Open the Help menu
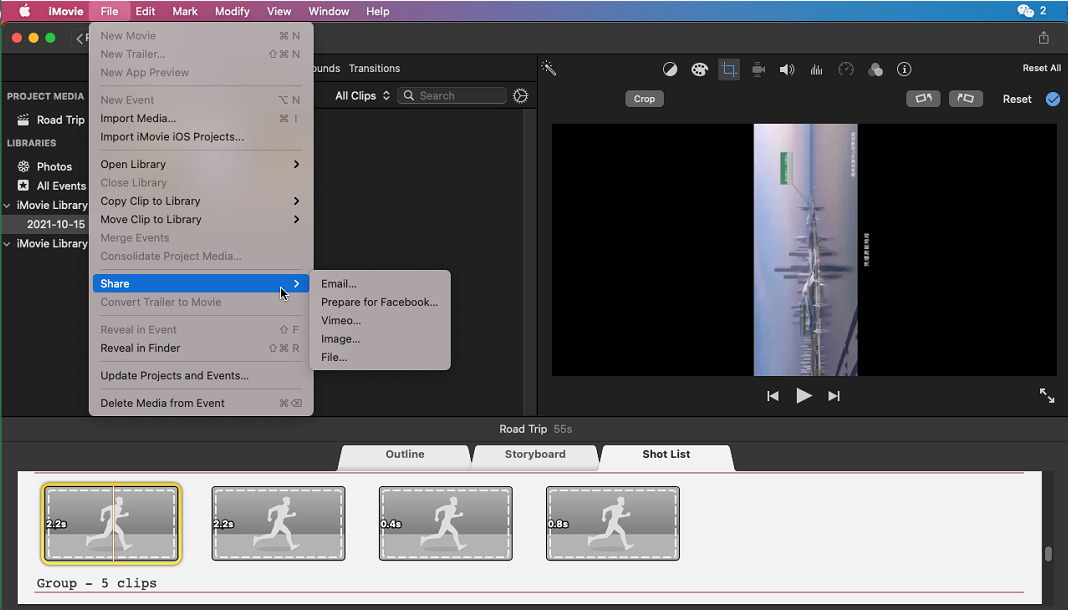 [x=378, y=11]
